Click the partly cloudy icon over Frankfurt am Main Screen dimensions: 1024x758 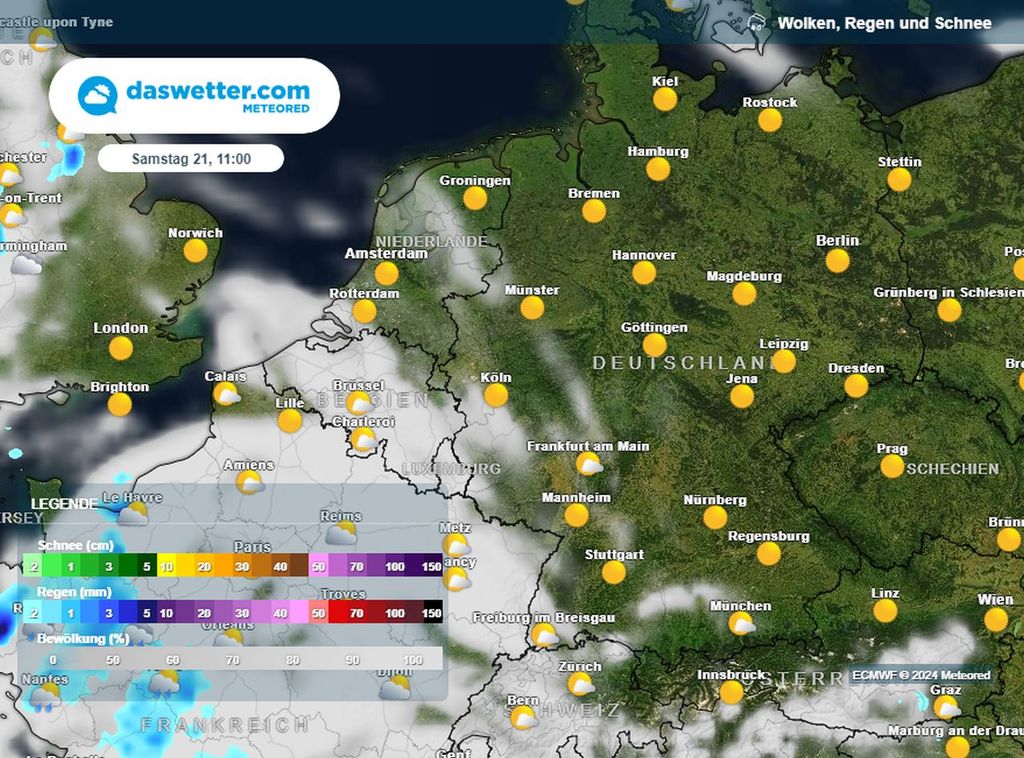(587, 466)
